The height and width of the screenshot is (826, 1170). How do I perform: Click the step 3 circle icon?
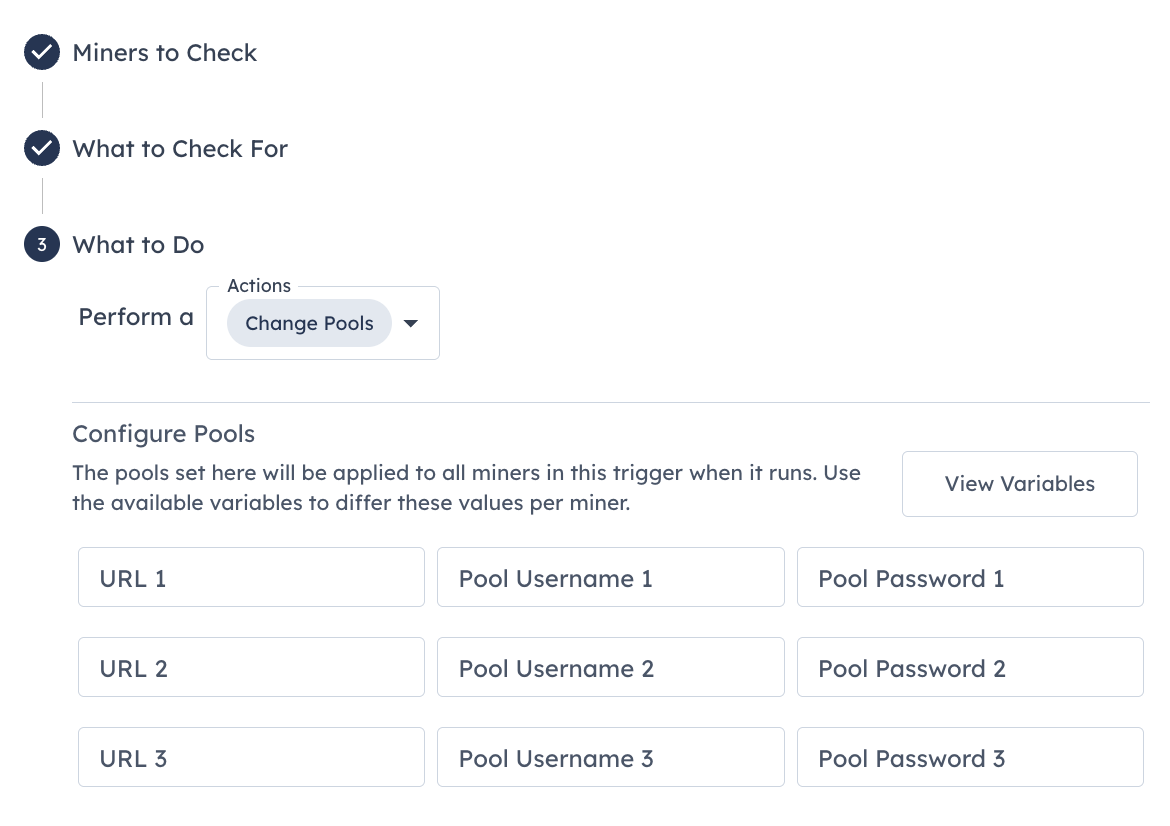[42, 245]
